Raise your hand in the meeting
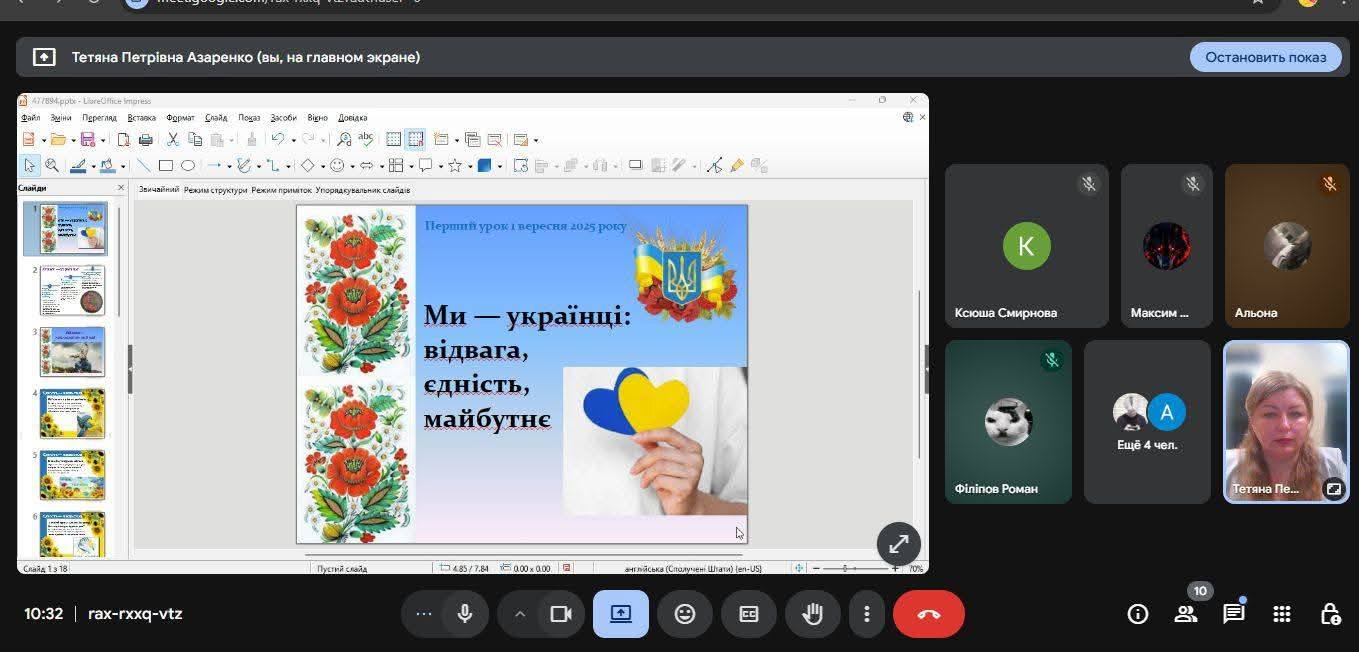This screenshot has height=652, width=1359. click(813, 614)
